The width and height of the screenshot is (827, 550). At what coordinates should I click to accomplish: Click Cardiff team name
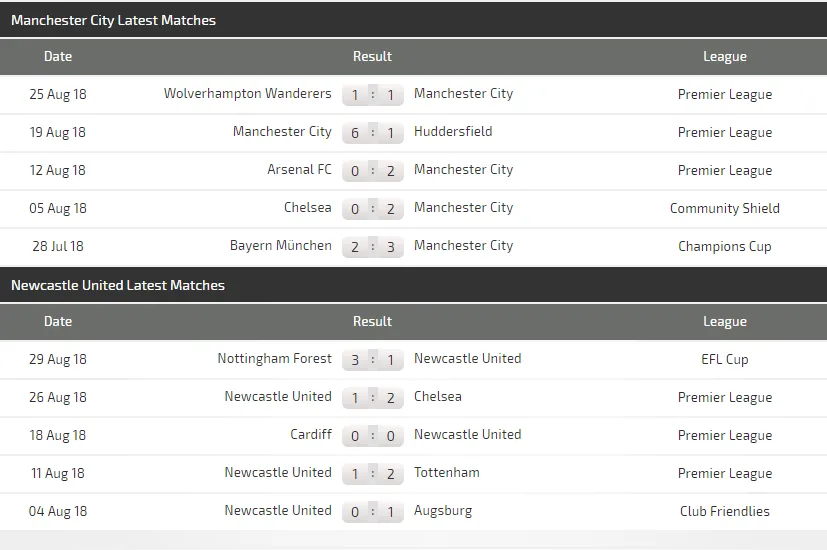click(311, 435)
